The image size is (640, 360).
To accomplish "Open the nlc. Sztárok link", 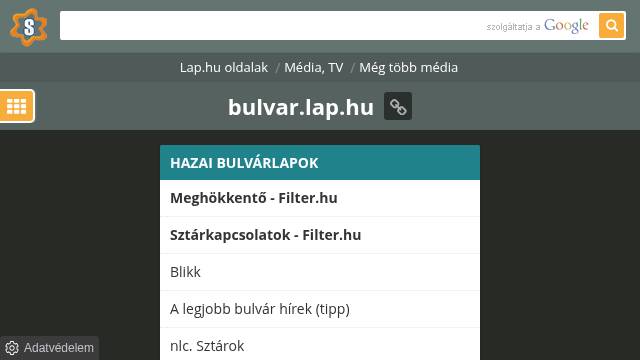I will tap(320, 344).
